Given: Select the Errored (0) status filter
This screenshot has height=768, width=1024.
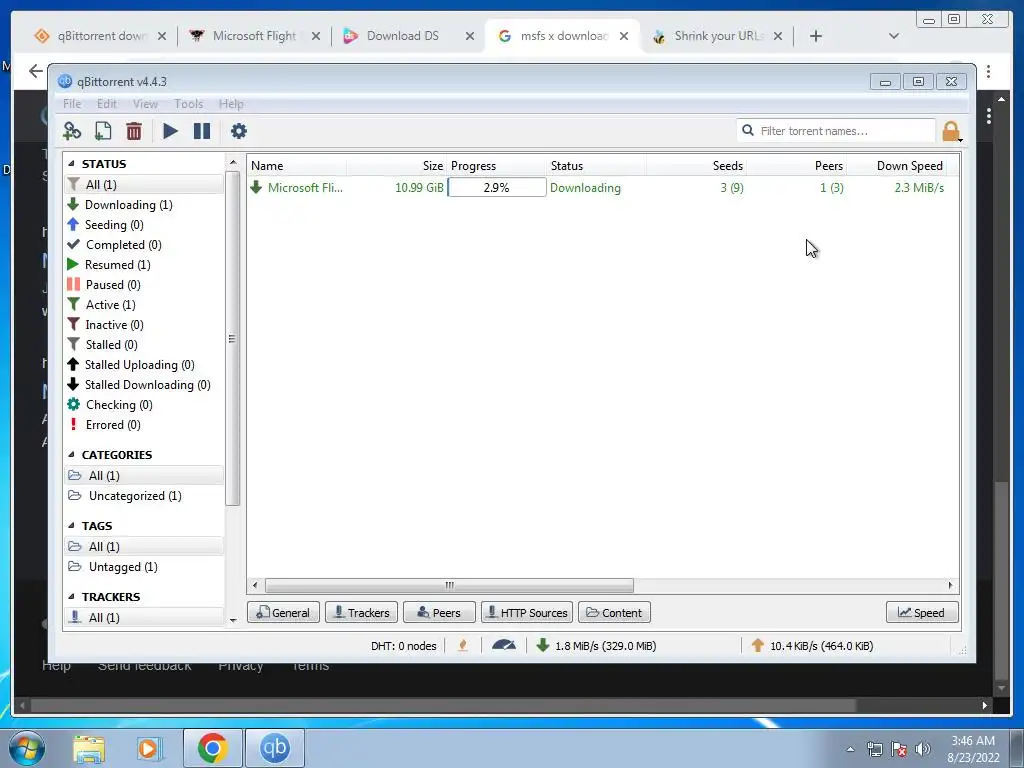Looking at the screenshot, I should [x=112, y=425].
